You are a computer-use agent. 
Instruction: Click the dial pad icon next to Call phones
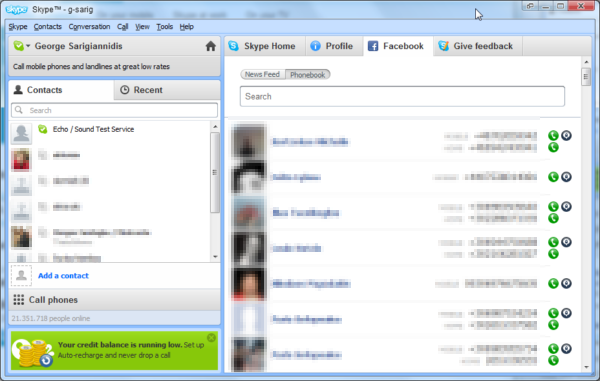[18, 300]
